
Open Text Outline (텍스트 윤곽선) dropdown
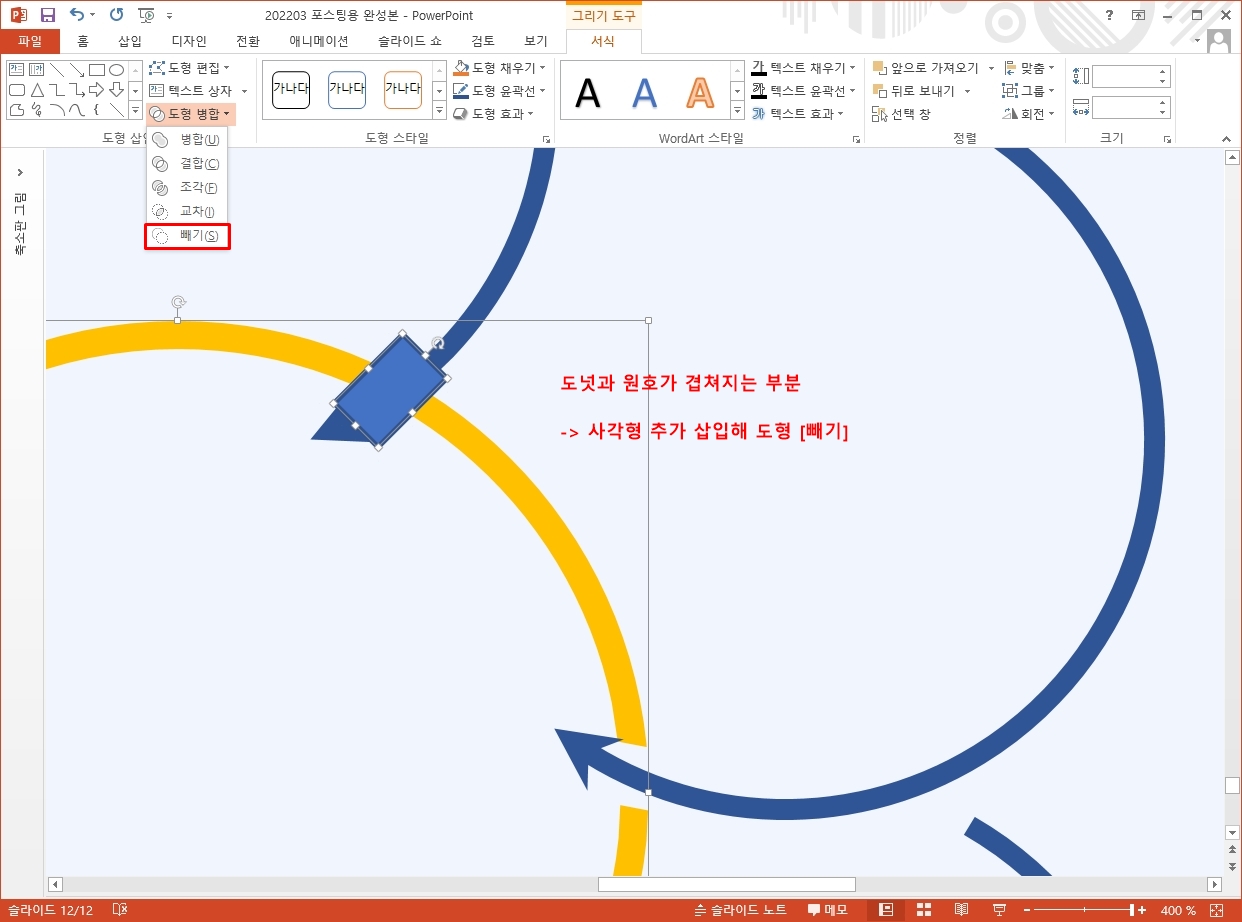coord(803,91)
